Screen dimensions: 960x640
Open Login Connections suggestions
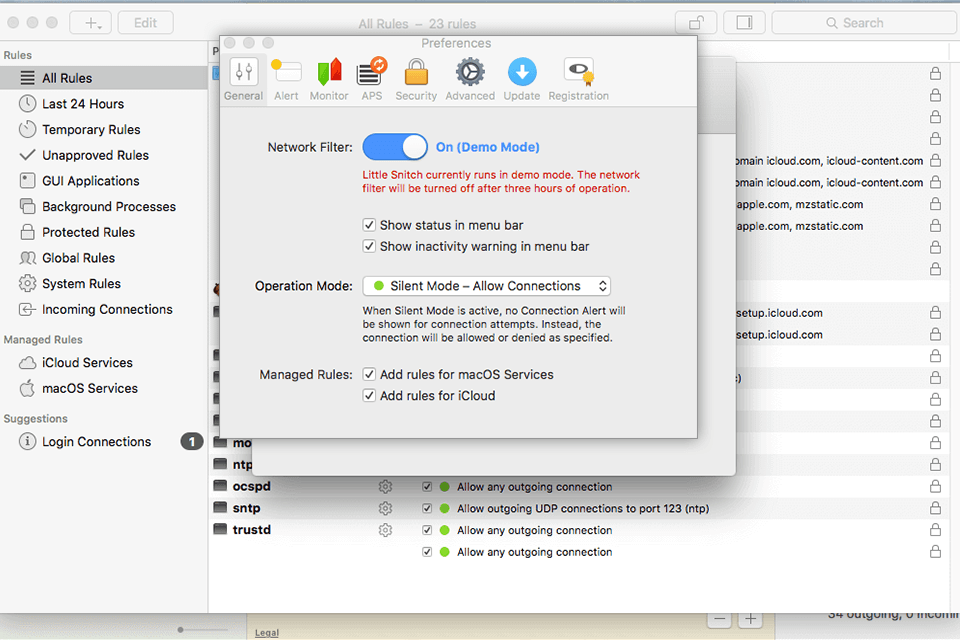104,442
